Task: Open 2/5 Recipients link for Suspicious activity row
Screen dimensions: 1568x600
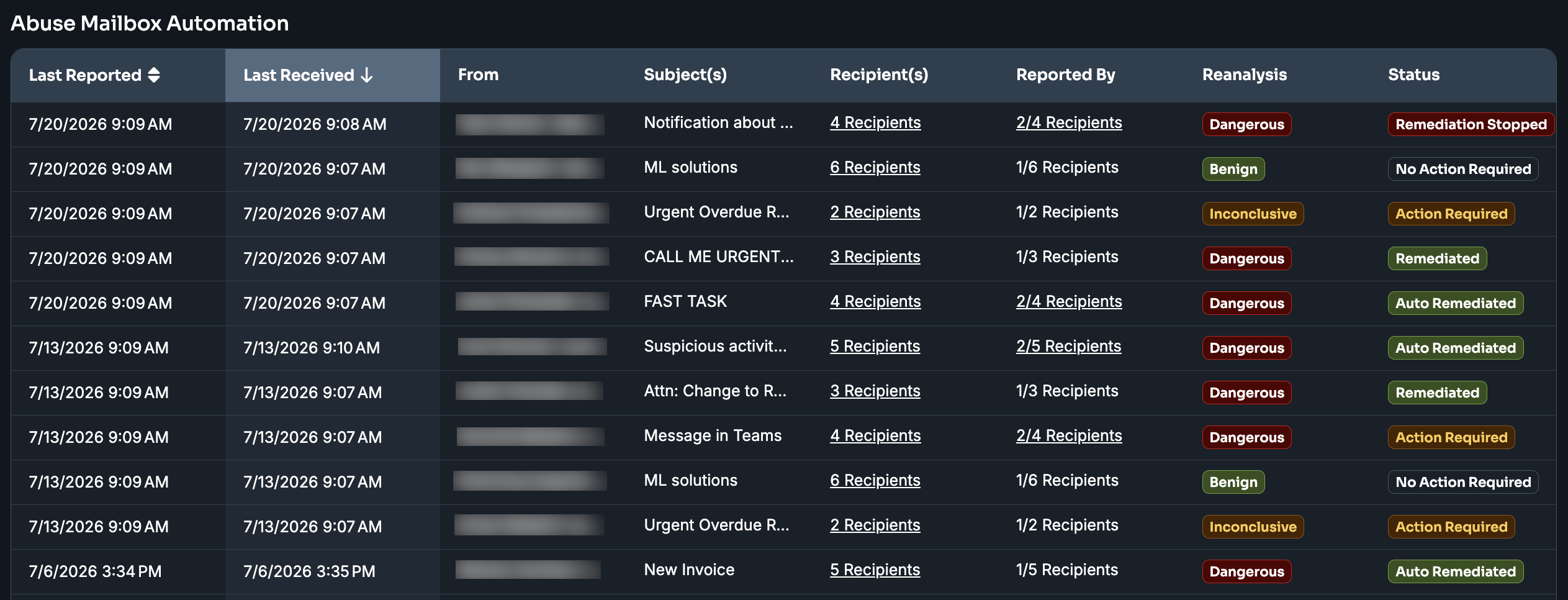Action: click(x=1068, y=347)
